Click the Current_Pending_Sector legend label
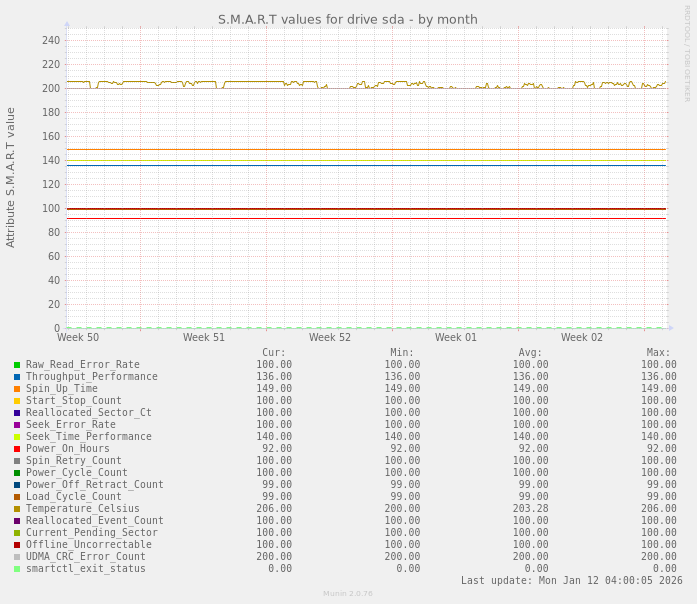This screenshot has width=697, height=604. pos(91,533)
